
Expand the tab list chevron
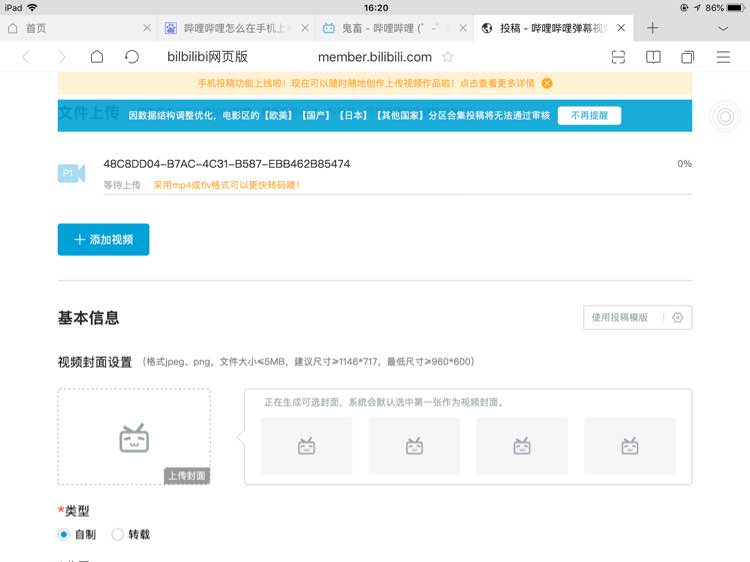[723, 29]
